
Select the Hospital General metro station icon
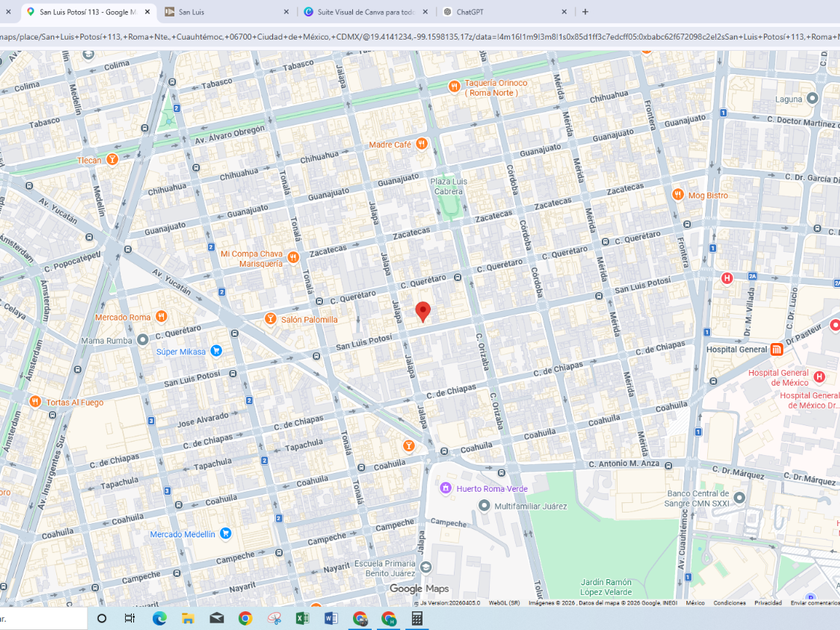[x=776, y=350]
